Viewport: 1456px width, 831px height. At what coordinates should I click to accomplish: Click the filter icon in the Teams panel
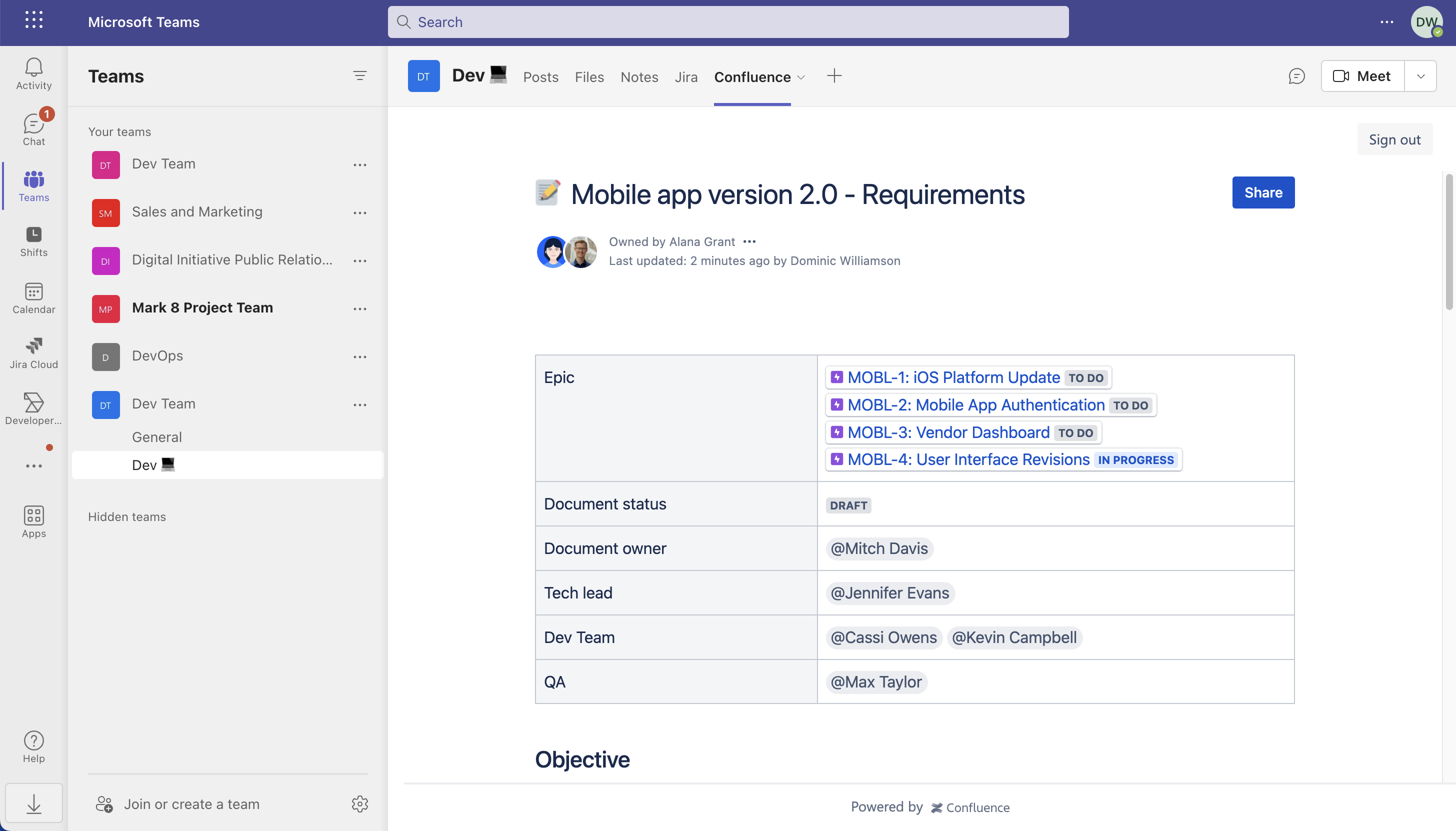point(360,75)
